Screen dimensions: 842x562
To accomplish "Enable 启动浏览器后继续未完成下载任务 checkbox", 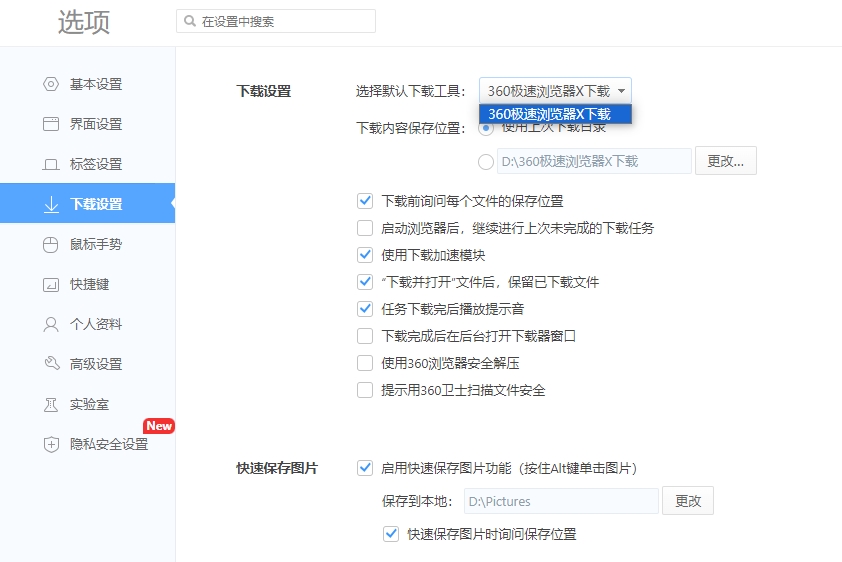I will pos(365,228).
